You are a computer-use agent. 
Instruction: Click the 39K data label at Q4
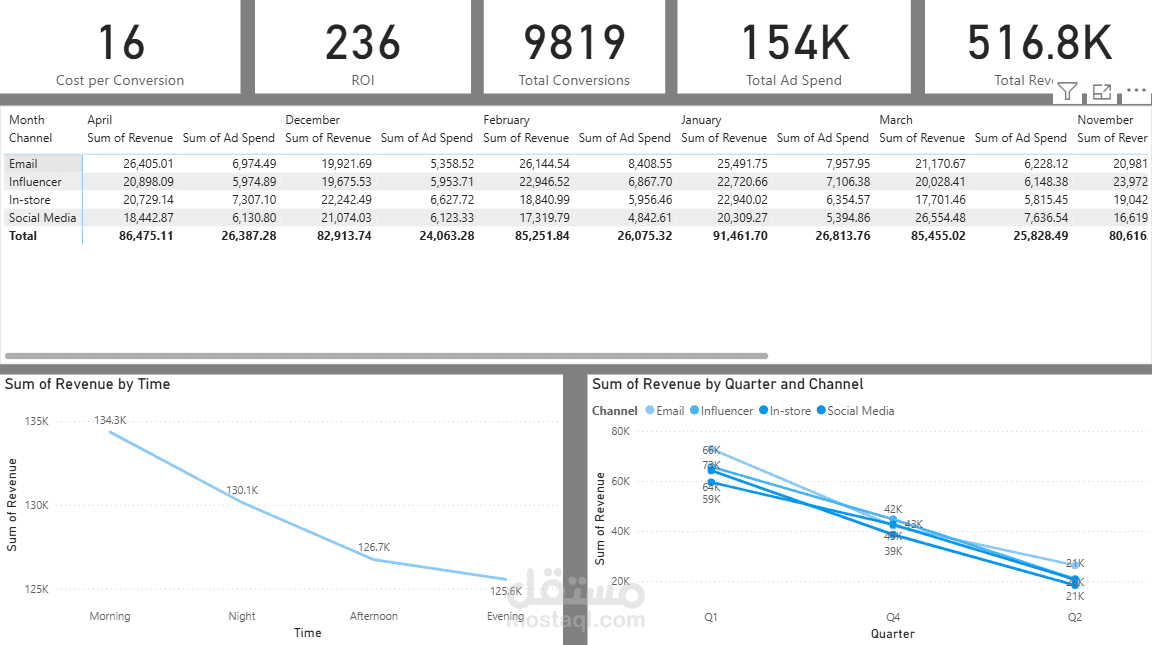coord(893,551)
